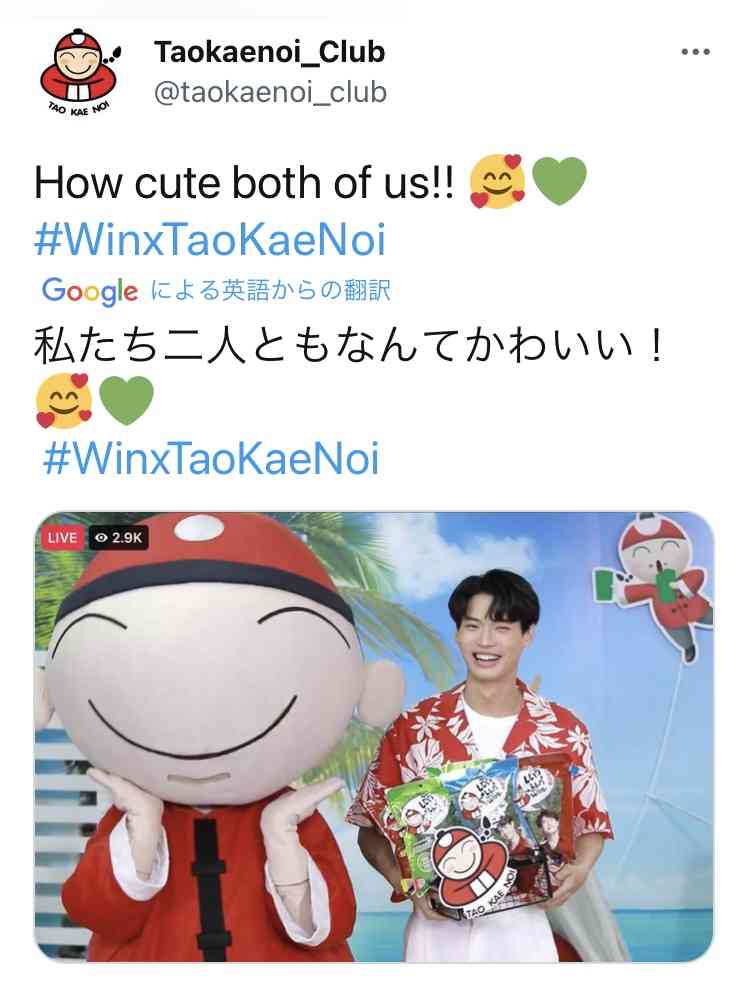Screen dimensions: 749x999
Task: Open the Taokaenoi_Club profile avatar
Action: point(80,71)
